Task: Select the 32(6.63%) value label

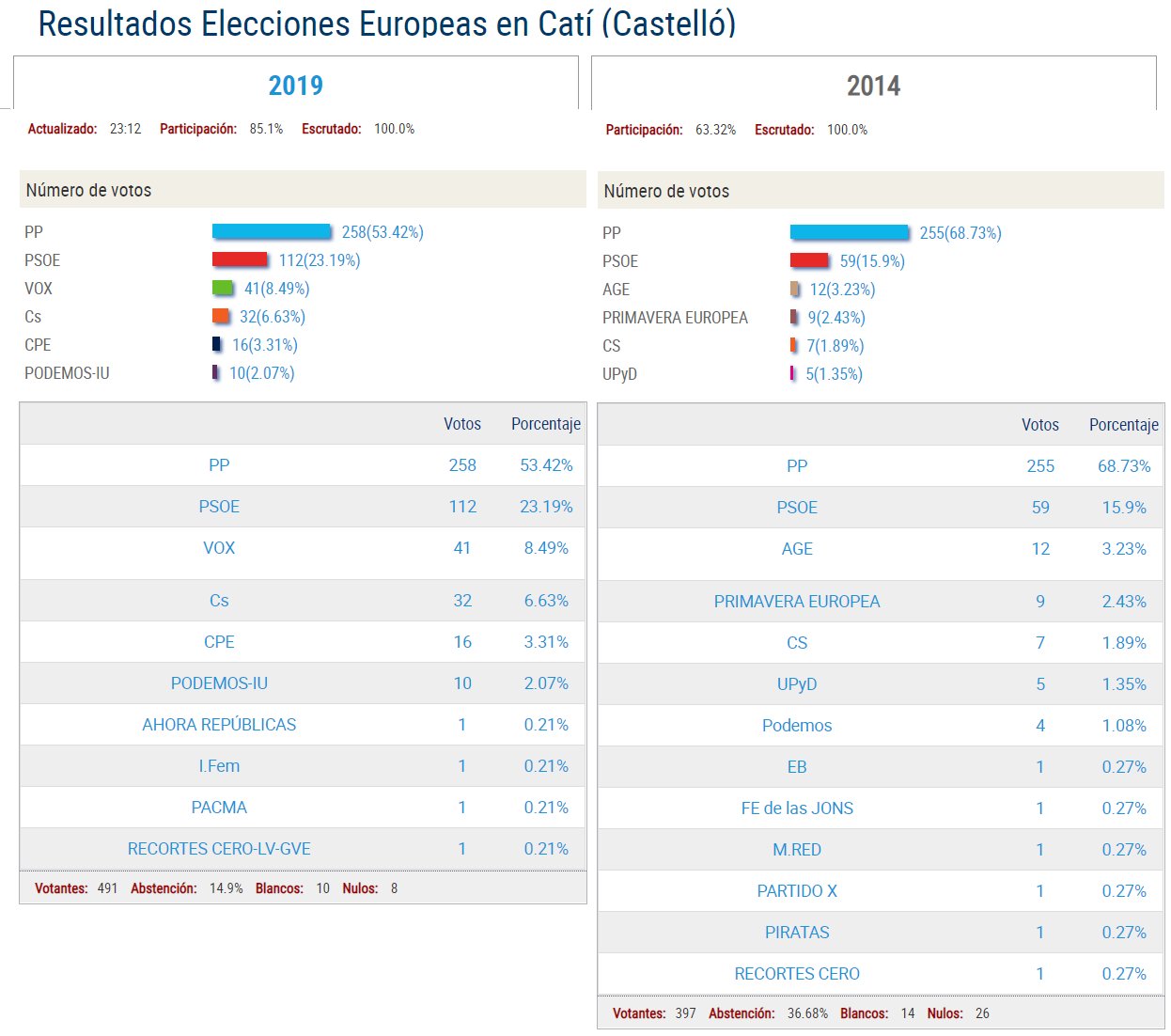Action: coord(273,317)
